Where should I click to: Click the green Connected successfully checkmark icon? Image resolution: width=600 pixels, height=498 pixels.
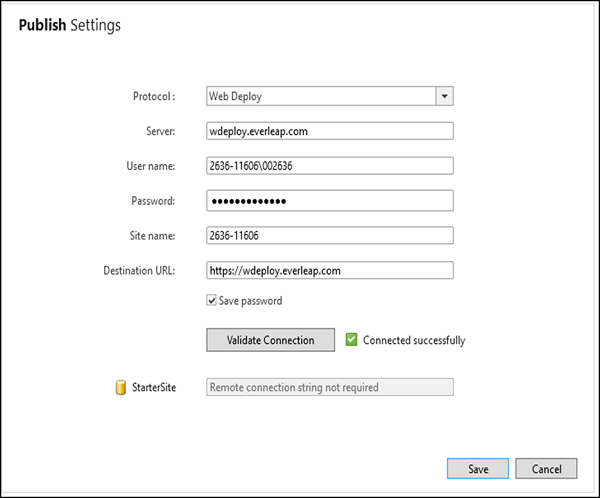coord(351,340)
